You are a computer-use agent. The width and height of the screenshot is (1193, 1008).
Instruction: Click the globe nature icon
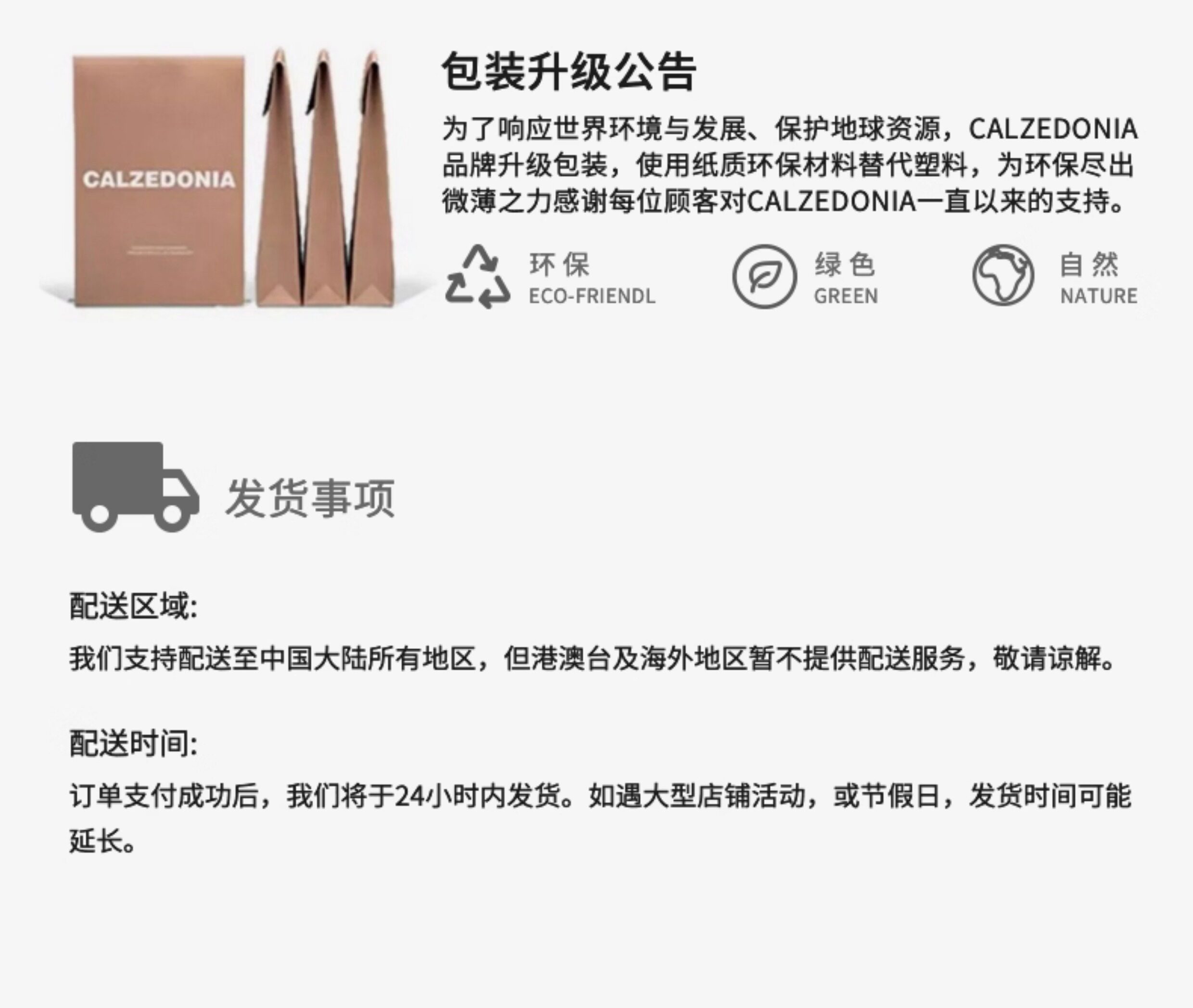1003,276
